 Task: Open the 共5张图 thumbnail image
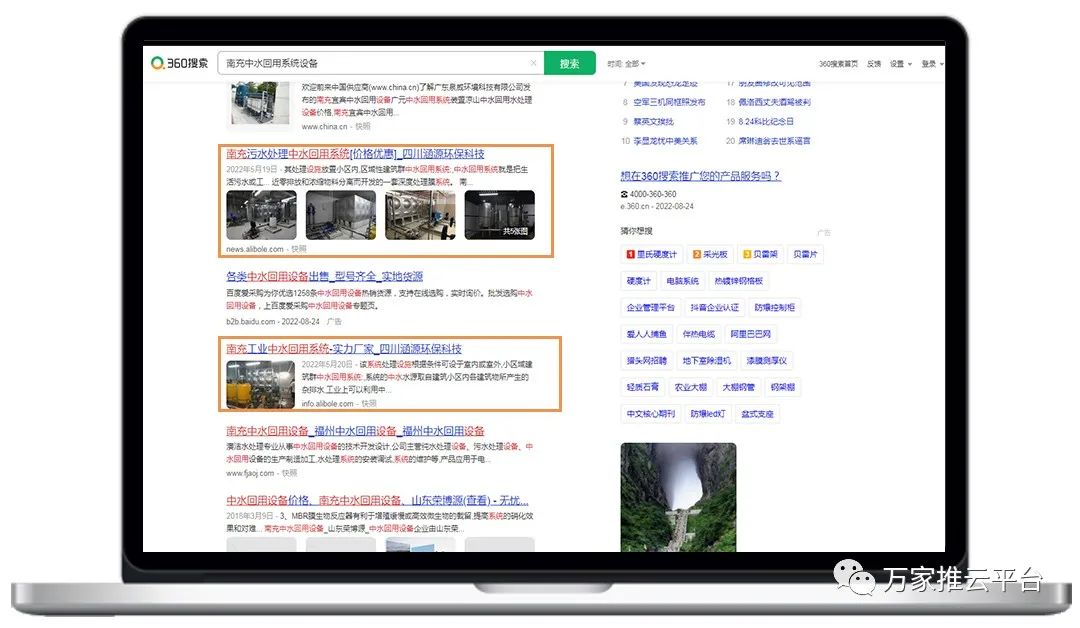coord(499,215)
